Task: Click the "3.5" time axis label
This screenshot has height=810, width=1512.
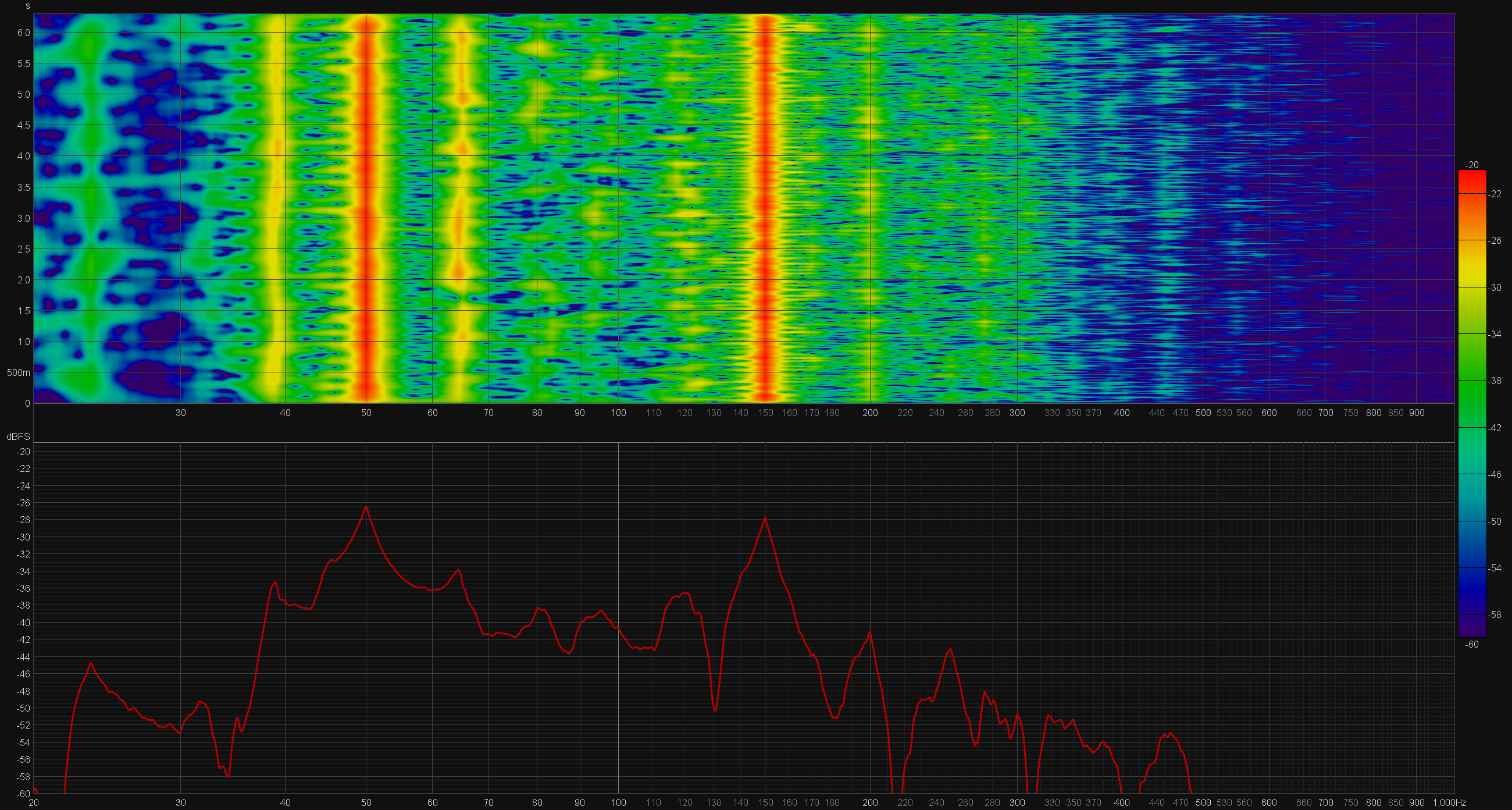Action: tap(23, 187)
